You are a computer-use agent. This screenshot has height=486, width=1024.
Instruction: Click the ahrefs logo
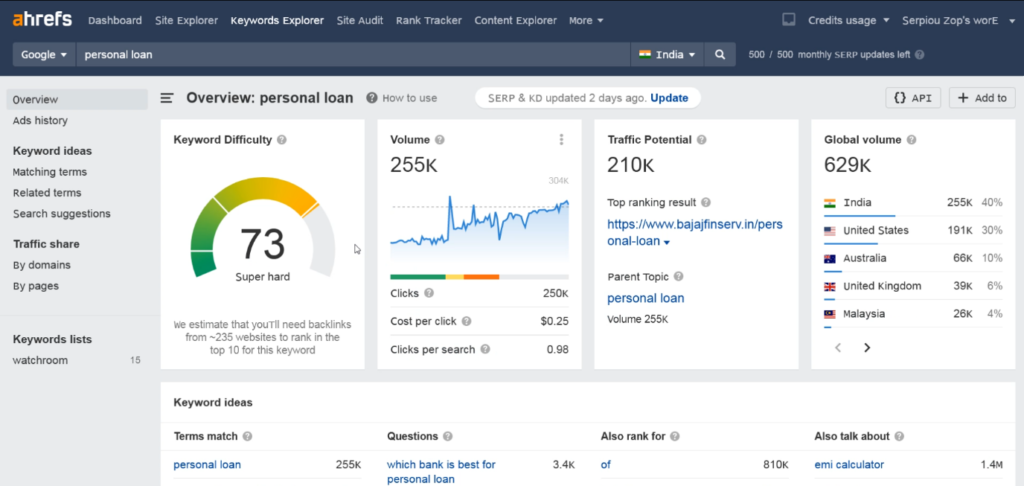coord(42,19)
